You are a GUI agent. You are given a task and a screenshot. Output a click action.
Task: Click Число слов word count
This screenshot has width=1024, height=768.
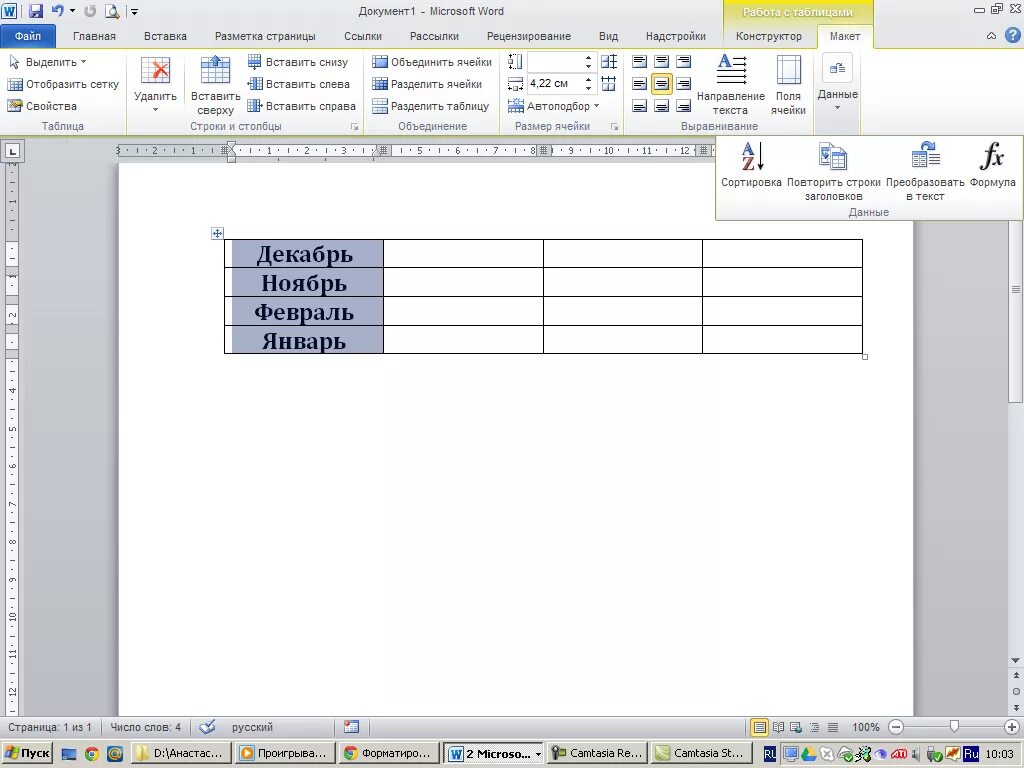(x=146, y=727)
